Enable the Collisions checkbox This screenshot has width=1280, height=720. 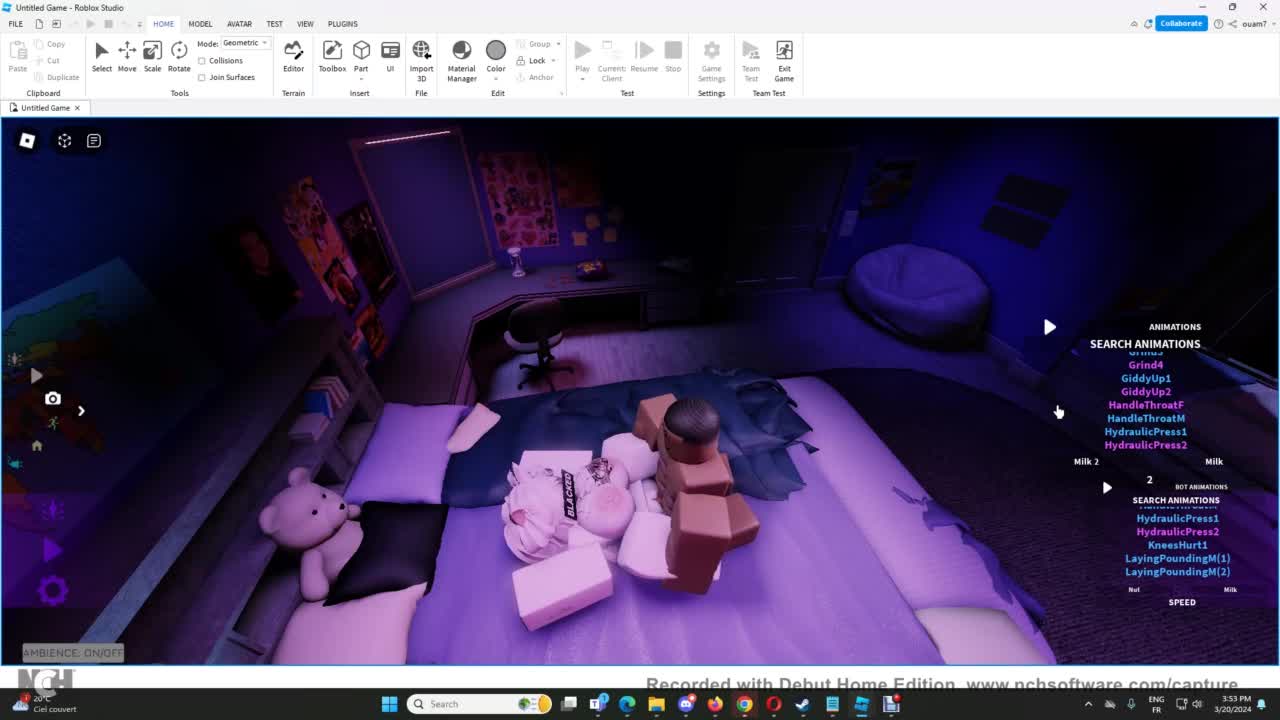point(202,61)
